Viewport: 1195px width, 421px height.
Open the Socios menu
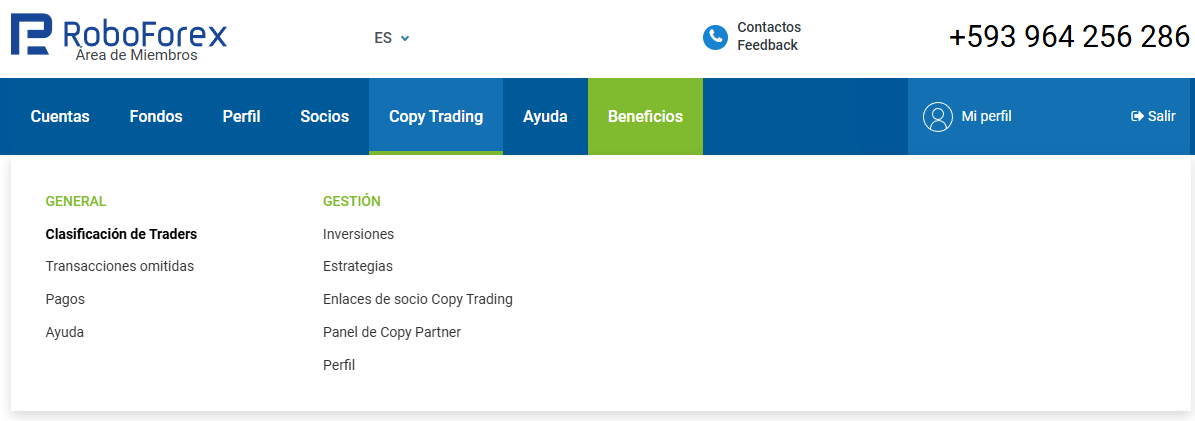(325, 117)
